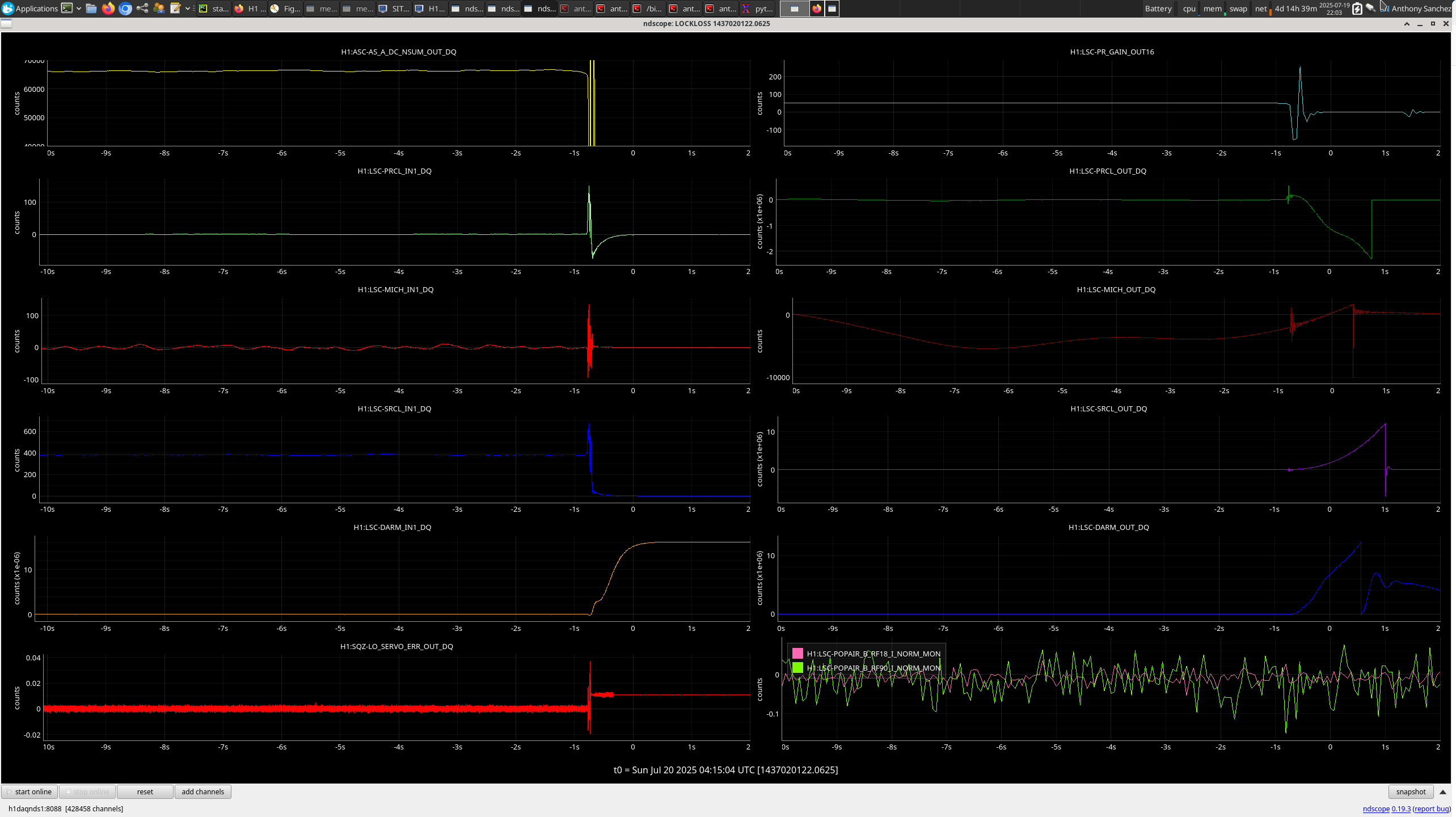The height and width of the screenshot is (817, 1456).
Task: Launch Firefox from the panel launcher
Action: 108,9
